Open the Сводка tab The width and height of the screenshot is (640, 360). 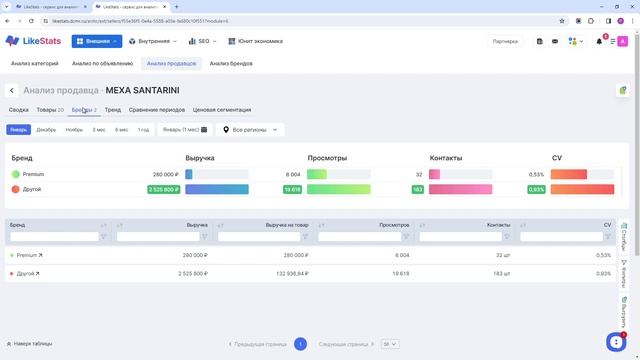tap(19, 110)
